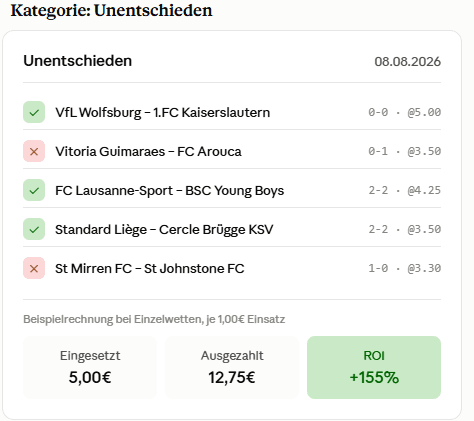474x421 pixels.
Task: Select FC Lausanne-Sport – BSC Young Boys row
Action: [x=232, y=190]
